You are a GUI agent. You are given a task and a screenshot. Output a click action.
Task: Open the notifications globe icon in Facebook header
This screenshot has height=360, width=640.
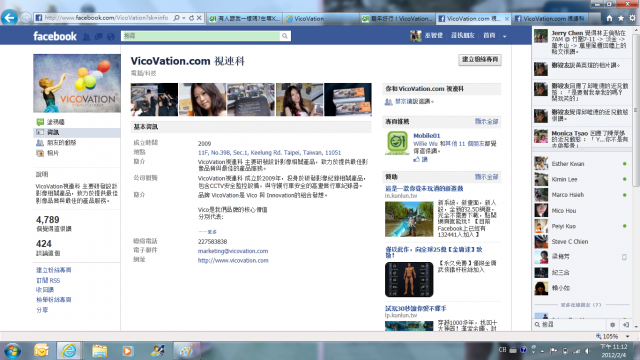click(111, 37)
